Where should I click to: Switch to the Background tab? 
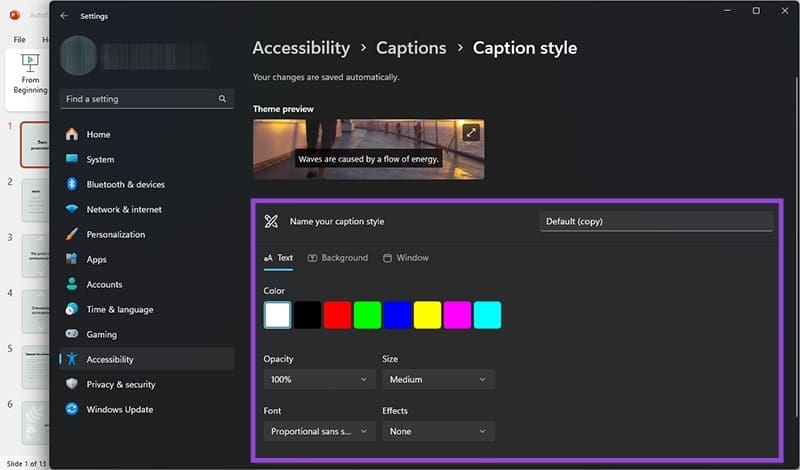[338, 258]
